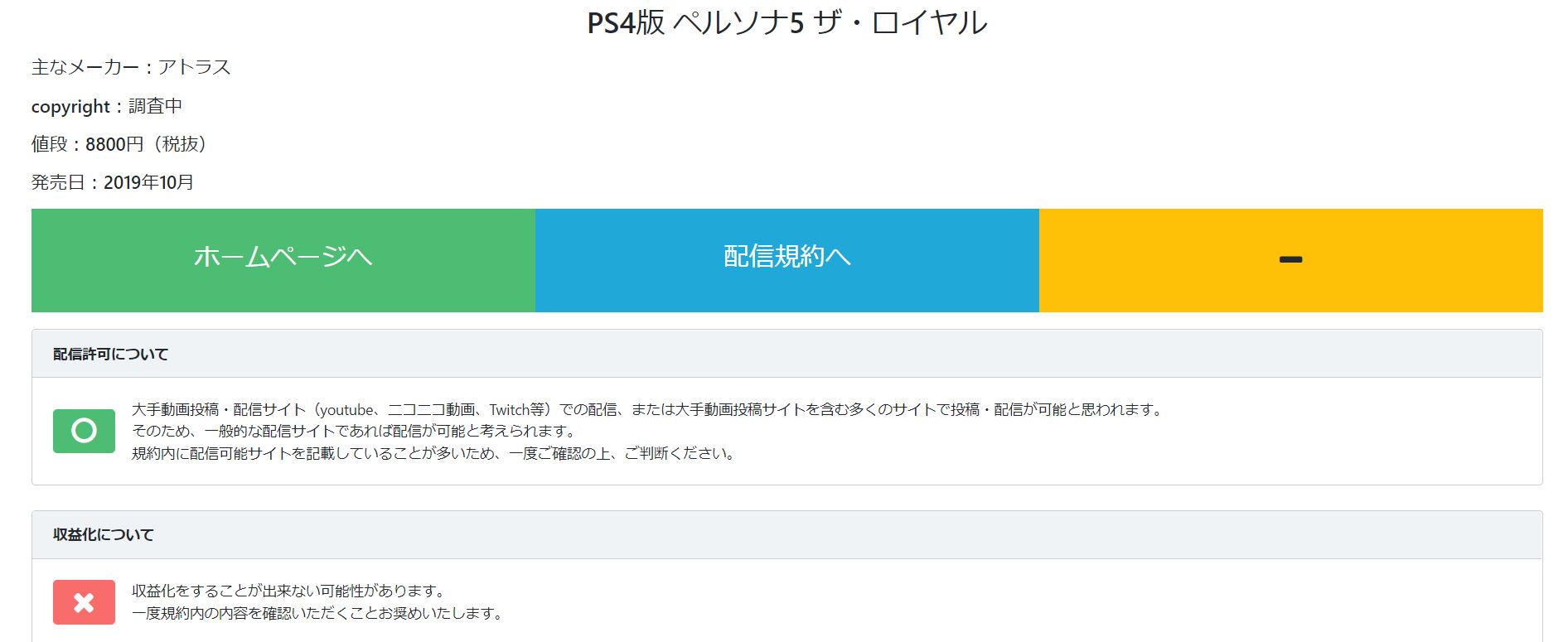Click the そのため、一般的な配信サイト text line
The image size is (1568, 642).
coord(355,431)
